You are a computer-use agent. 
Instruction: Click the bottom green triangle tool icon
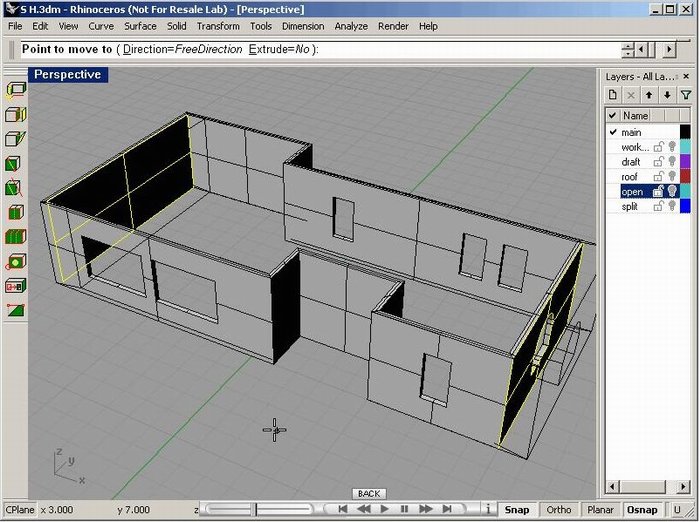tap(16, 310)
